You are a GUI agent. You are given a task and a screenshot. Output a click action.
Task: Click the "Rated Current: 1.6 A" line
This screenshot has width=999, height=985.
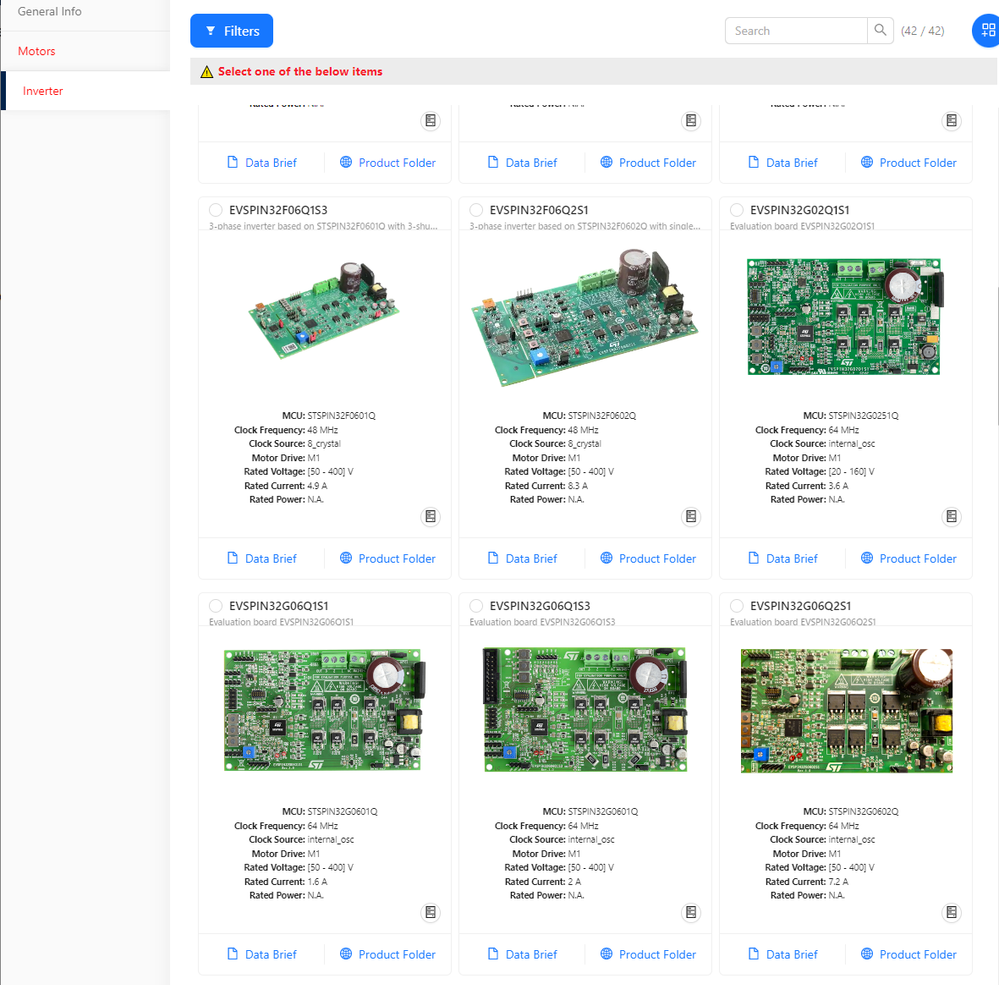click(x=286, y=881)
